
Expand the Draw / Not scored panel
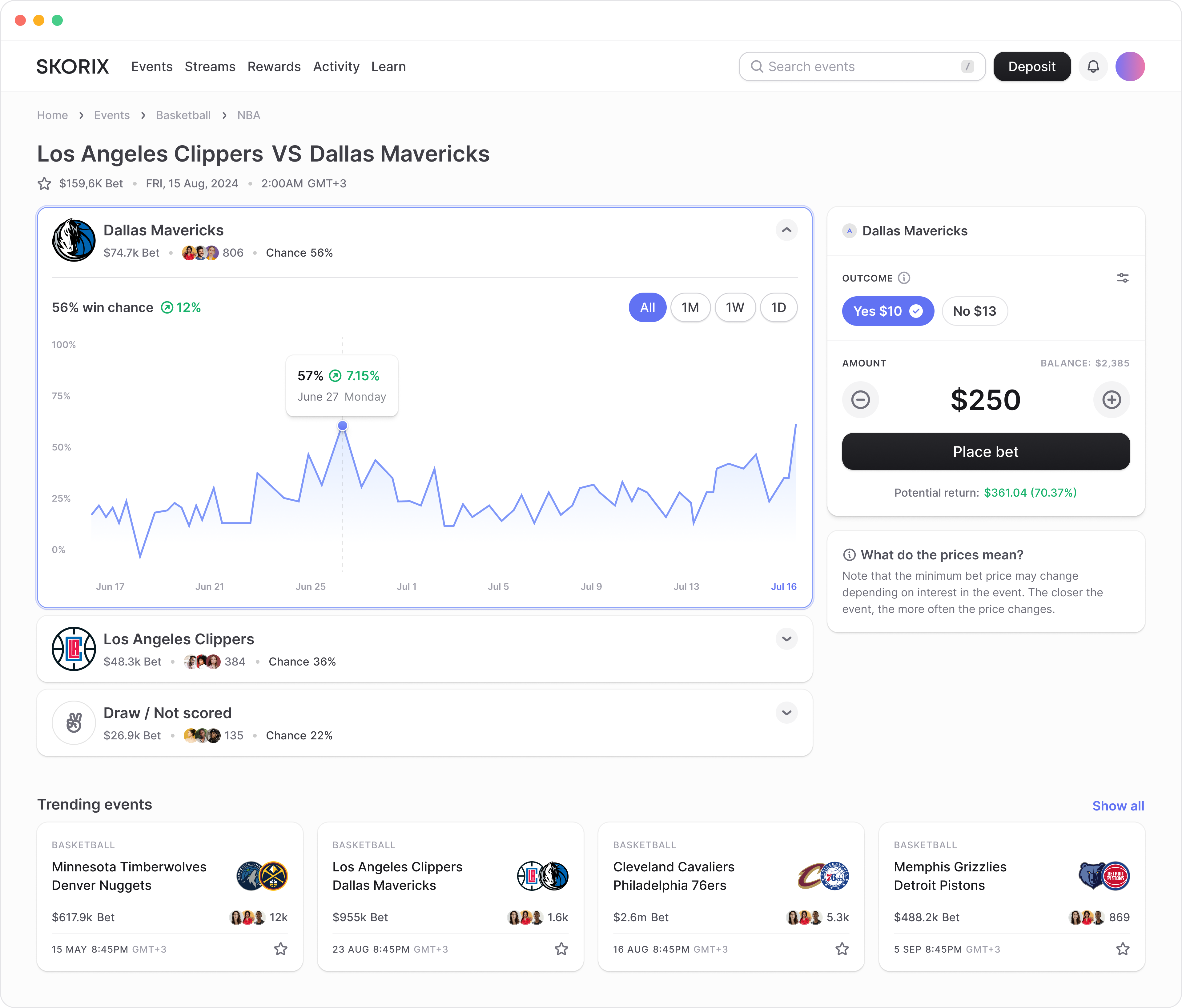[x=786, y=713]
